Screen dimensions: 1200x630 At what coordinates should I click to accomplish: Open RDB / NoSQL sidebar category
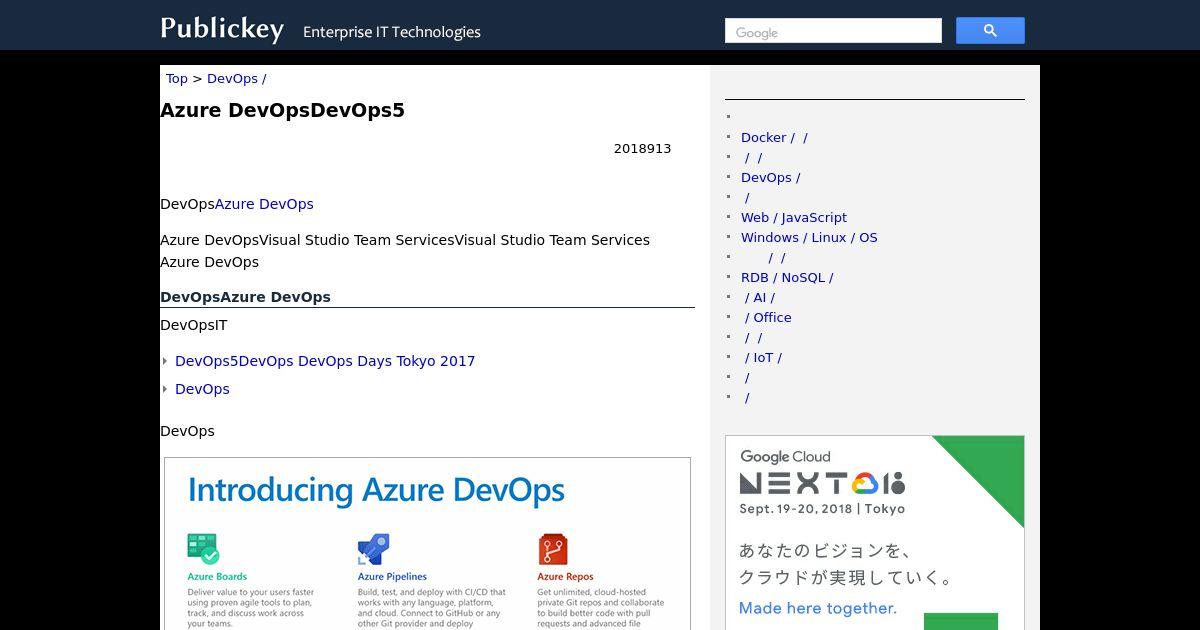tap(787, 277)
